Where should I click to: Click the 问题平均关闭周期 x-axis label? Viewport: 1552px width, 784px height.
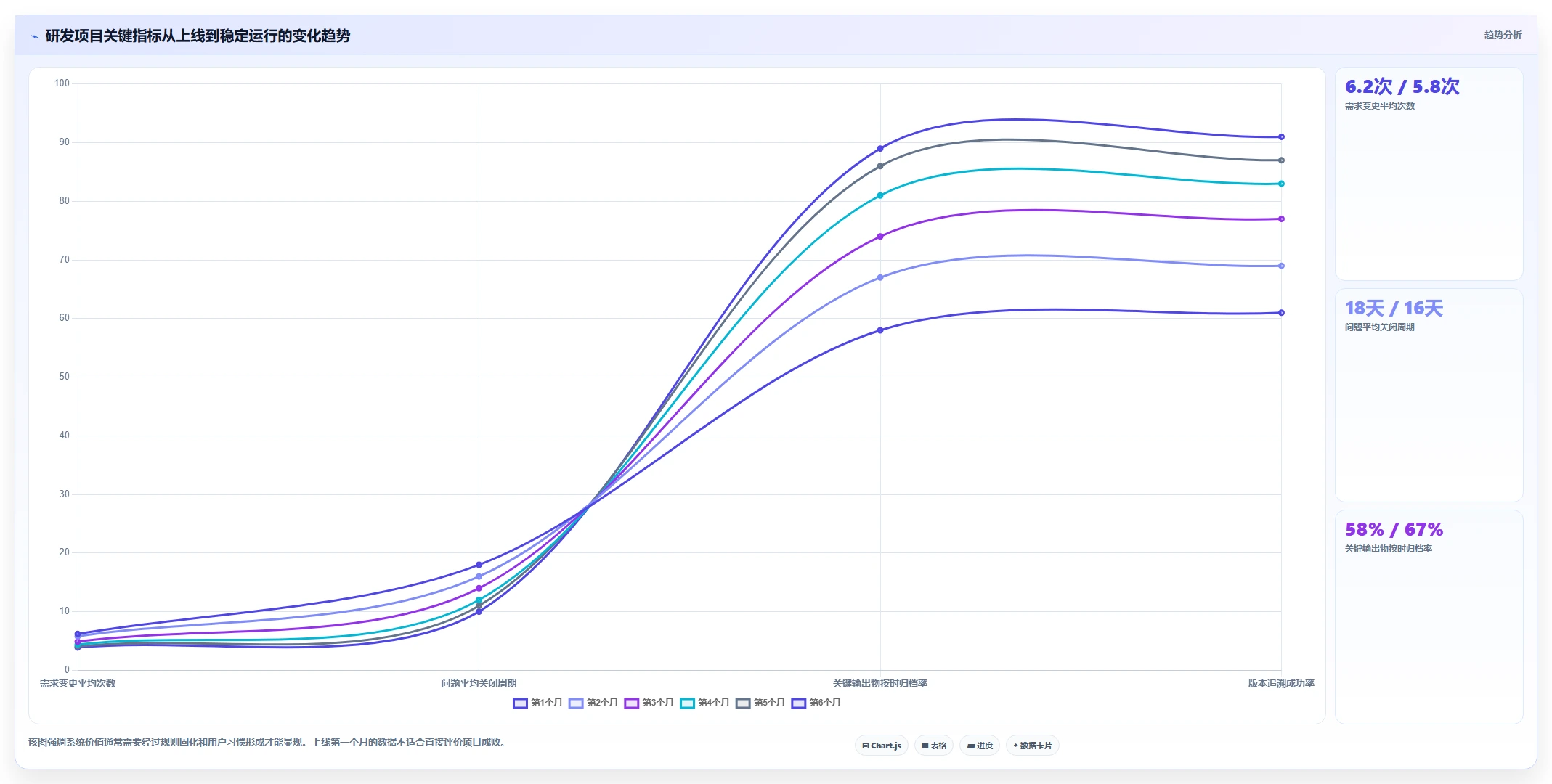pyautogui.click(x=479, y=683)
